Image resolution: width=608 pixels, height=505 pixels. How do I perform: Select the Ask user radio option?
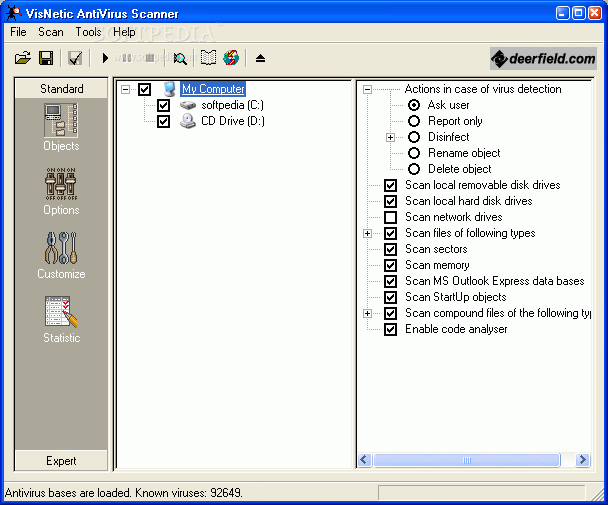414,105
